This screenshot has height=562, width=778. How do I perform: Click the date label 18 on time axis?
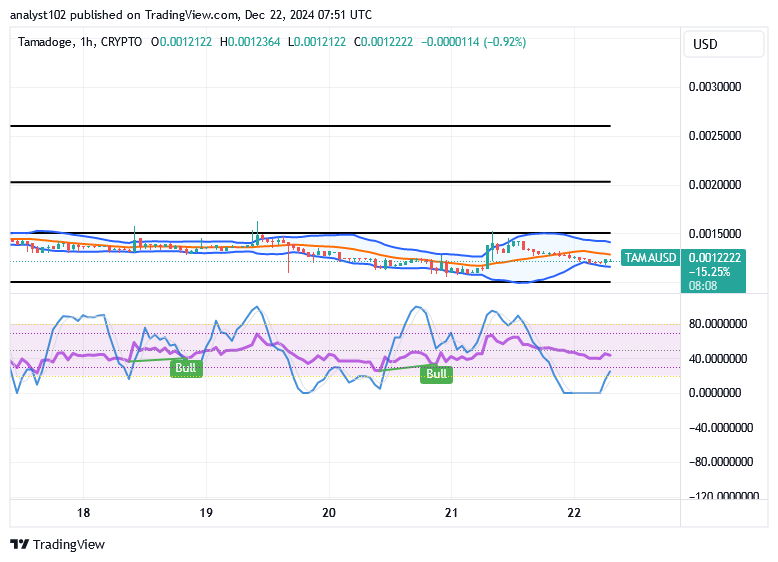(84, 512)
